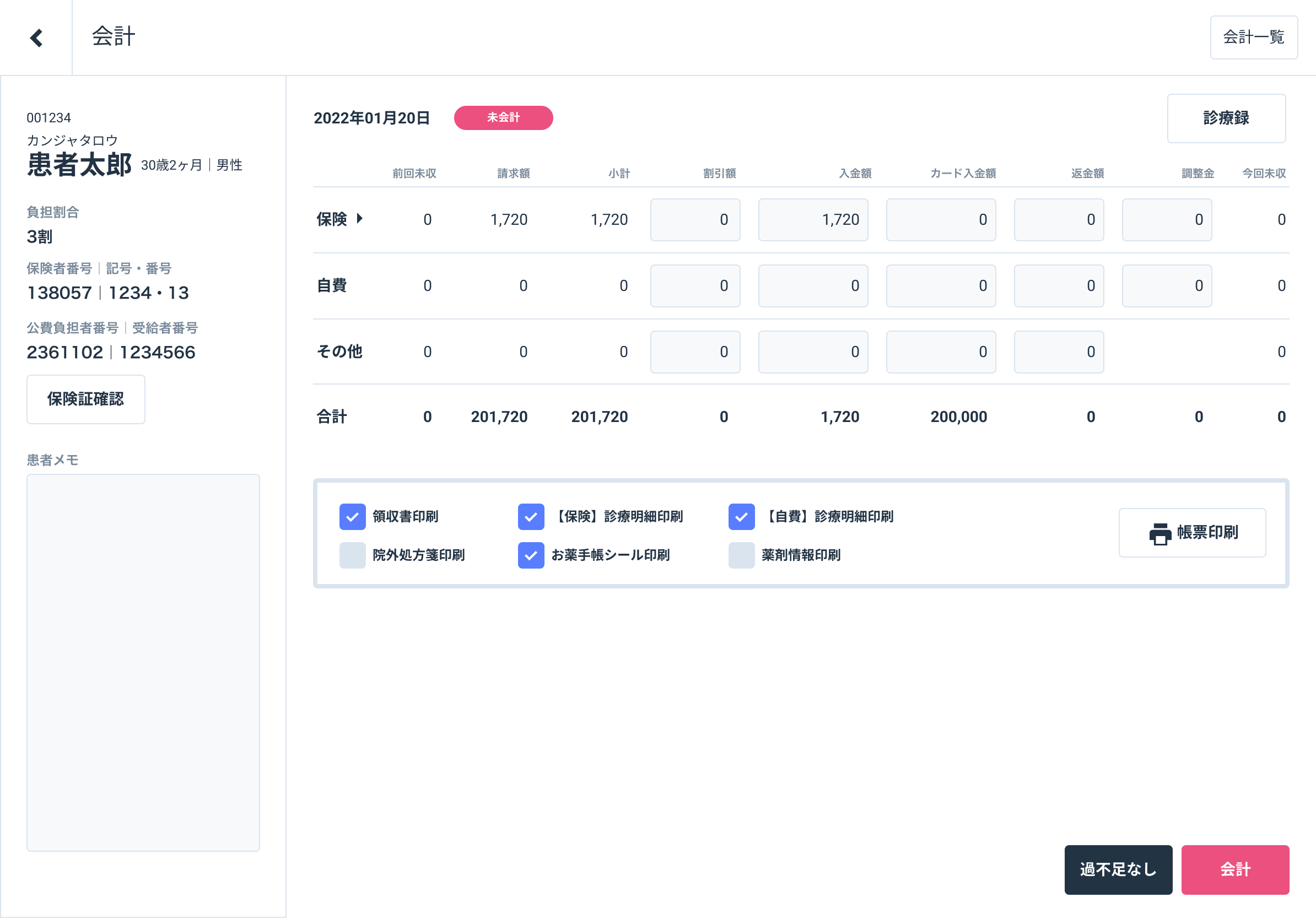The height and width of the screenshot is (919, 1316).
Task: Uncheck the 領収書印刷 checkbox
Action: 352,517
